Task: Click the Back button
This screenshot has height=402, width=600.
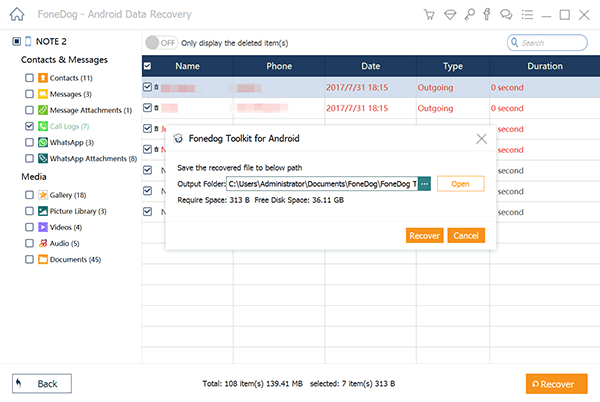Action: 42,384
